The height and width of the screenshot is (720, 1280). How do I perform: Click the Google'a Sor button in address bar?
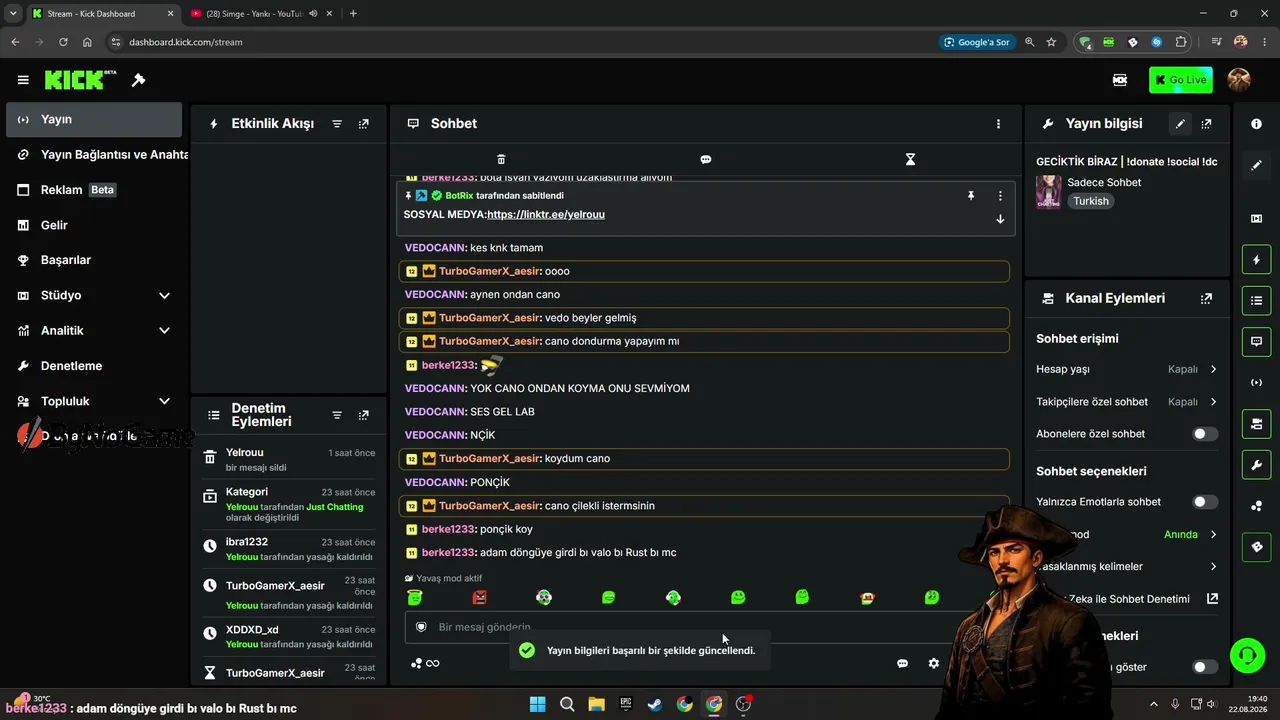coord(976,42)
